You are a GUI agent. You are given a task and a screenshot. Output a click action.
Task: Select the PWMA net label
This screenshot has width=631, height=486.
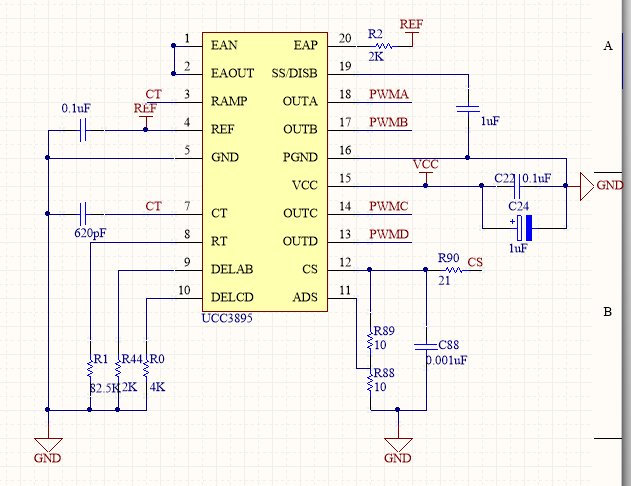(389, 94)
